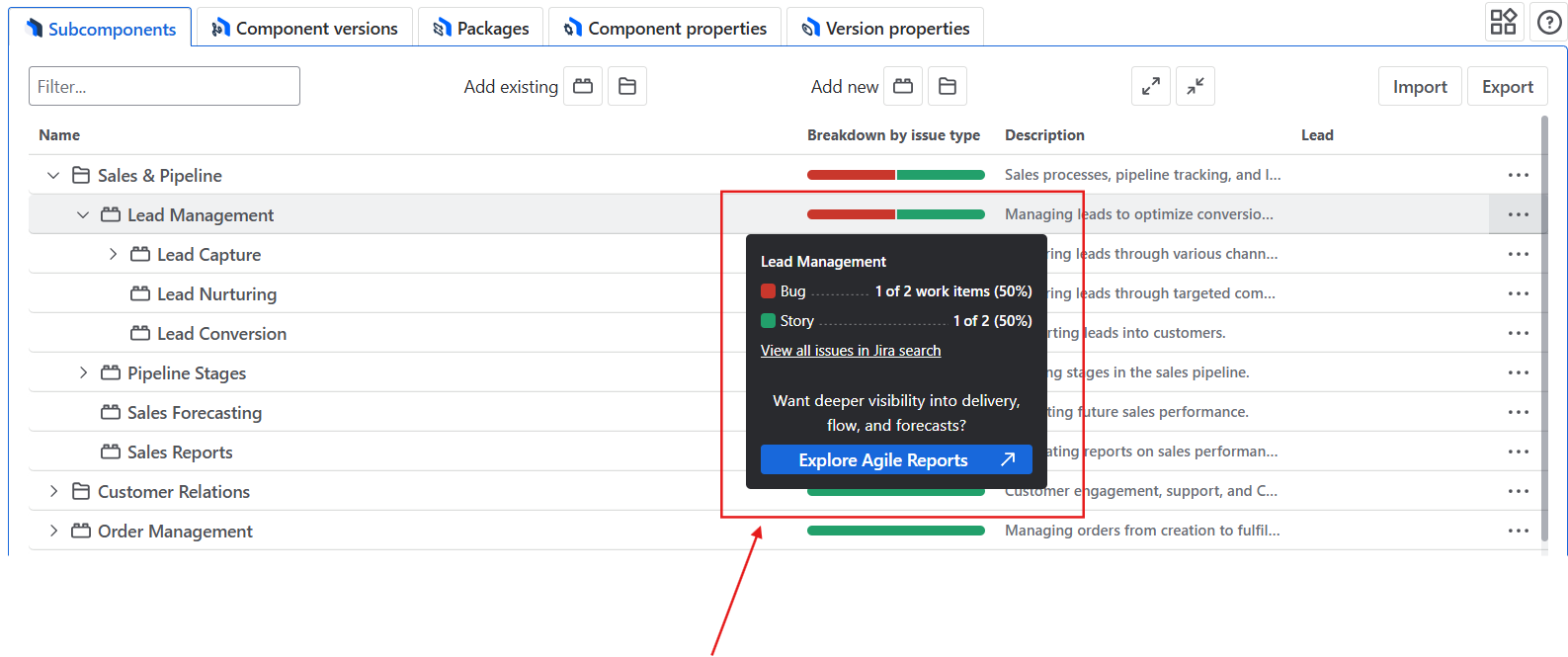
Task: Open the Version properties tab
Action: (885, 28)
